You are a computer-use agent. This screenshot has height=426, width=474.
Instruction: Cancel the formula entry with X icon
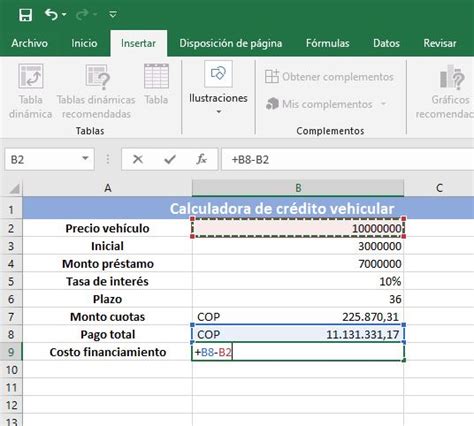138,159
